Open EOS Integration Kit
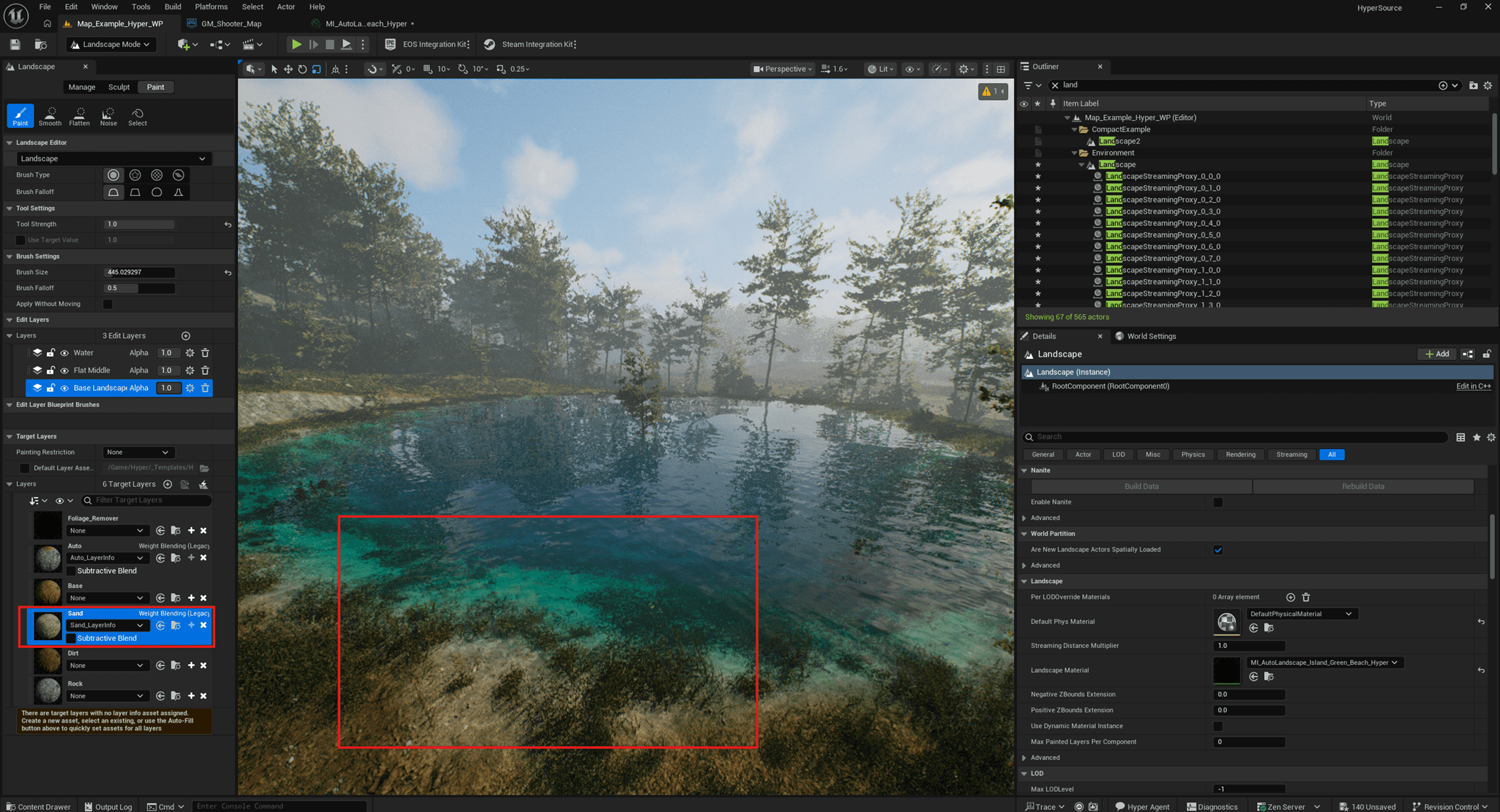The image size is (1500, 812). point(428,44)
